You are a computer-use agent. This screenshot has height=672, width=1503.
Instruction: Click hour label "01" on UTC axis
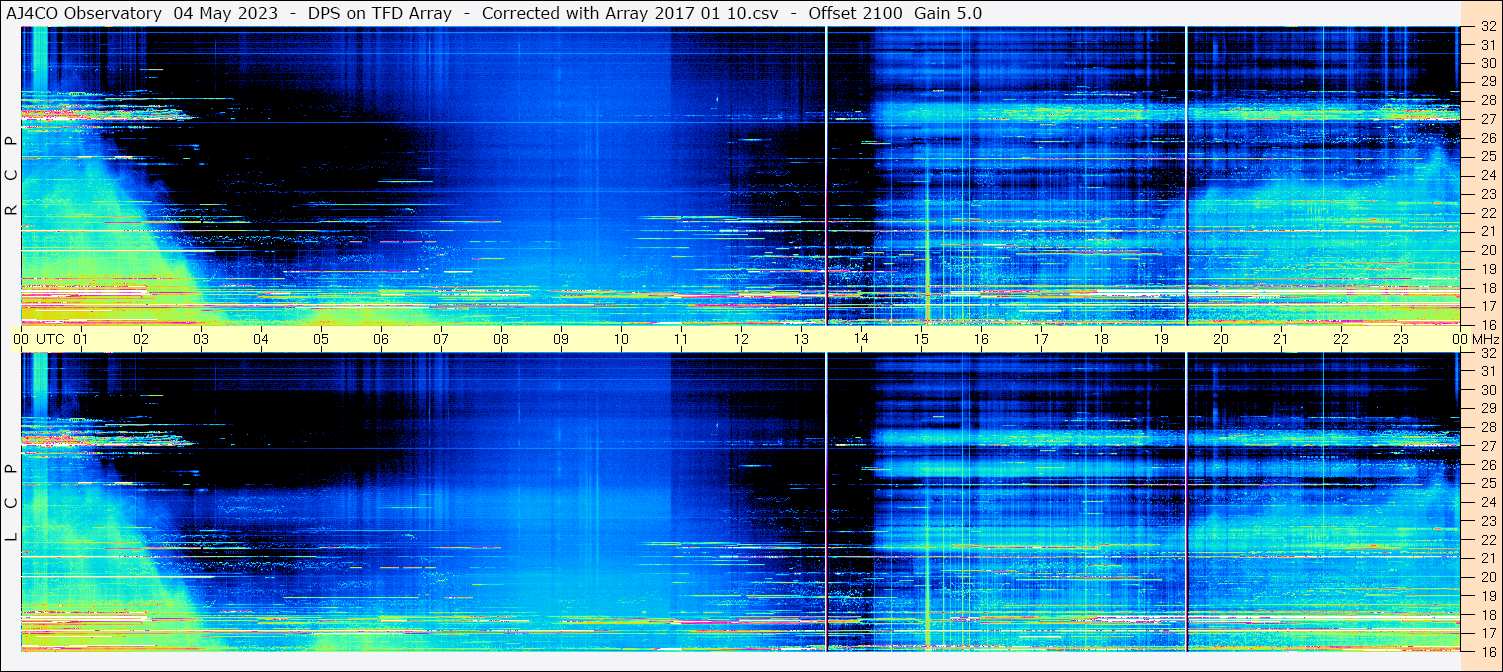[81, 339]
